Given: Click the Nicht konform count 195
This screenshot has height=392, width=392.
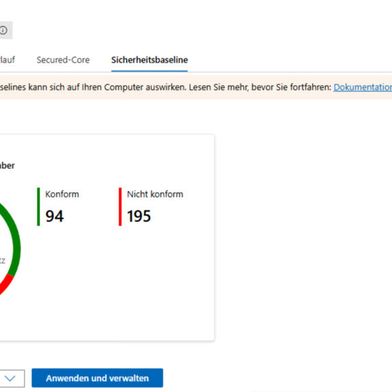Looking at the screenshot, I should [x=139, y=216].
